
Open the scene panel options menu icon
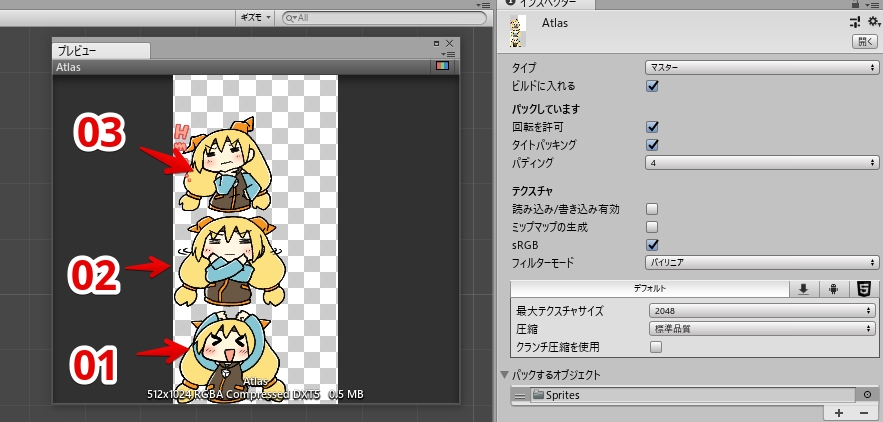pos(483,5)
